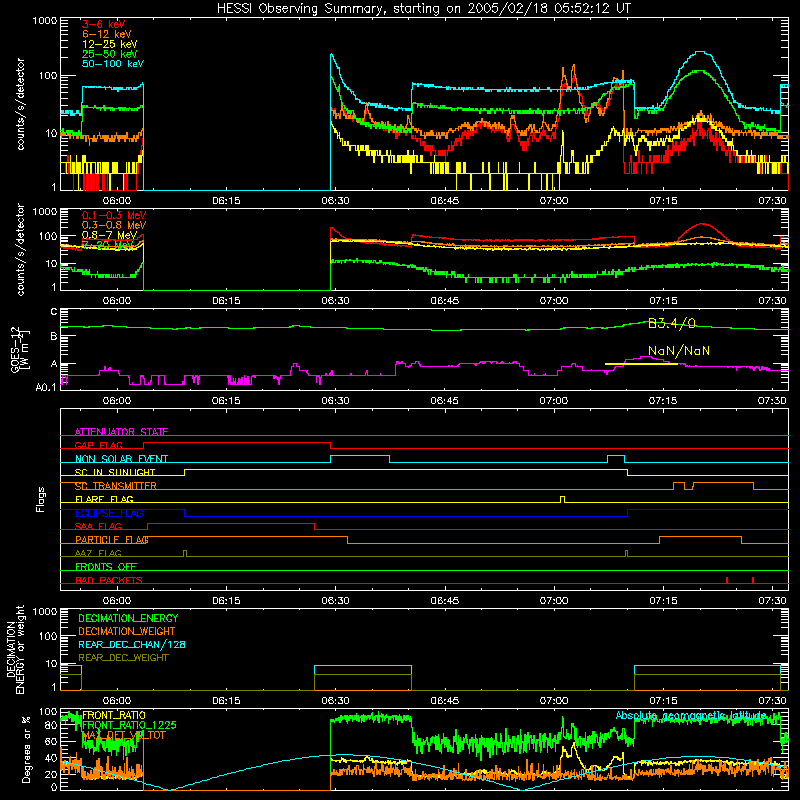Viewport: 800px width, 800px height.
Task: Click the cyan 50-100 keV peak near 07:20
Action: (701, 52)
